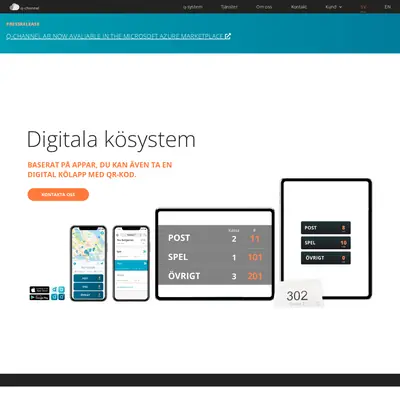
Task: Open the Kontakt page
Action: coord(299,7)
